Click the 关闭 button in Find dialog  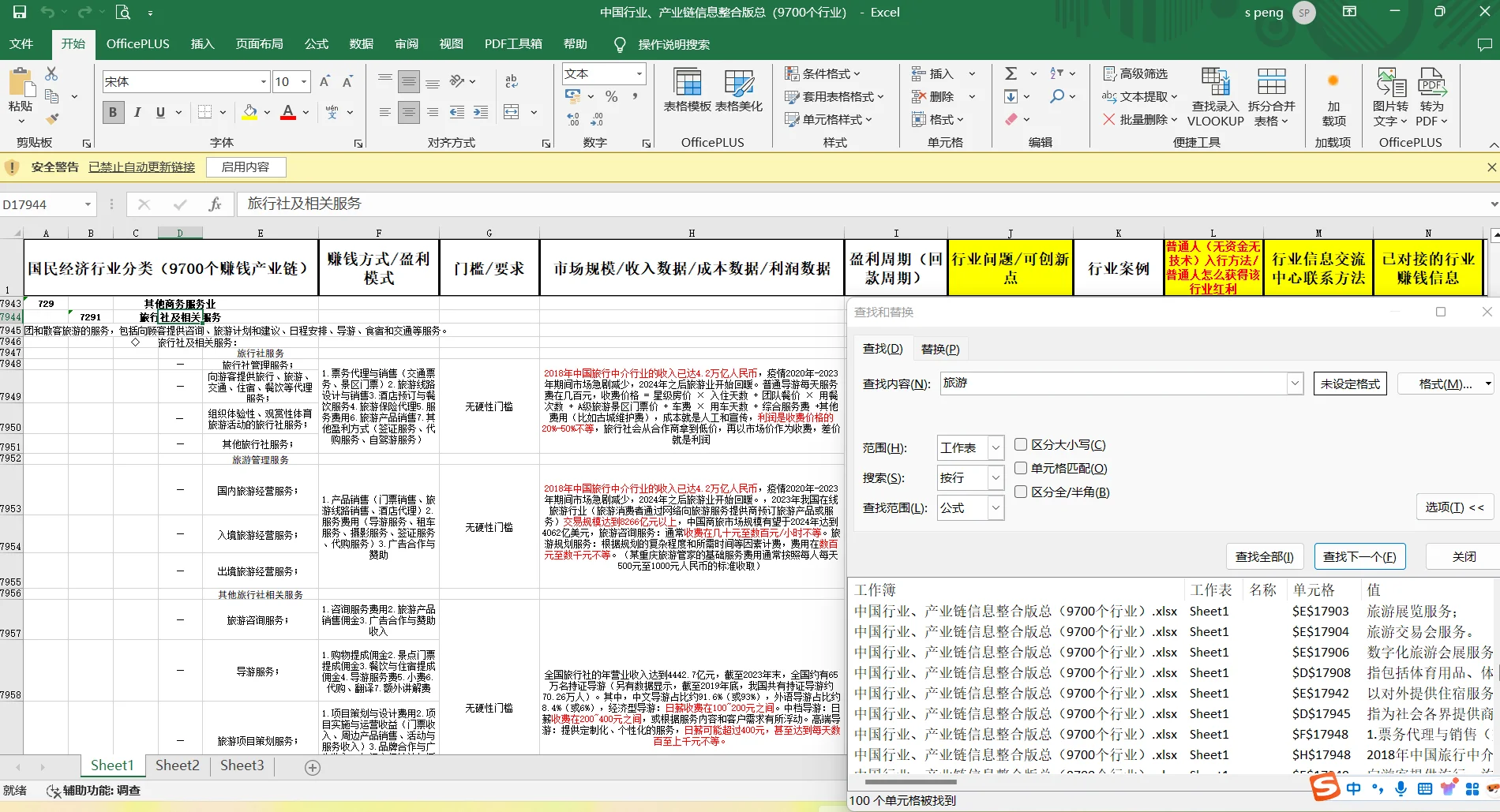point(1464,556)
